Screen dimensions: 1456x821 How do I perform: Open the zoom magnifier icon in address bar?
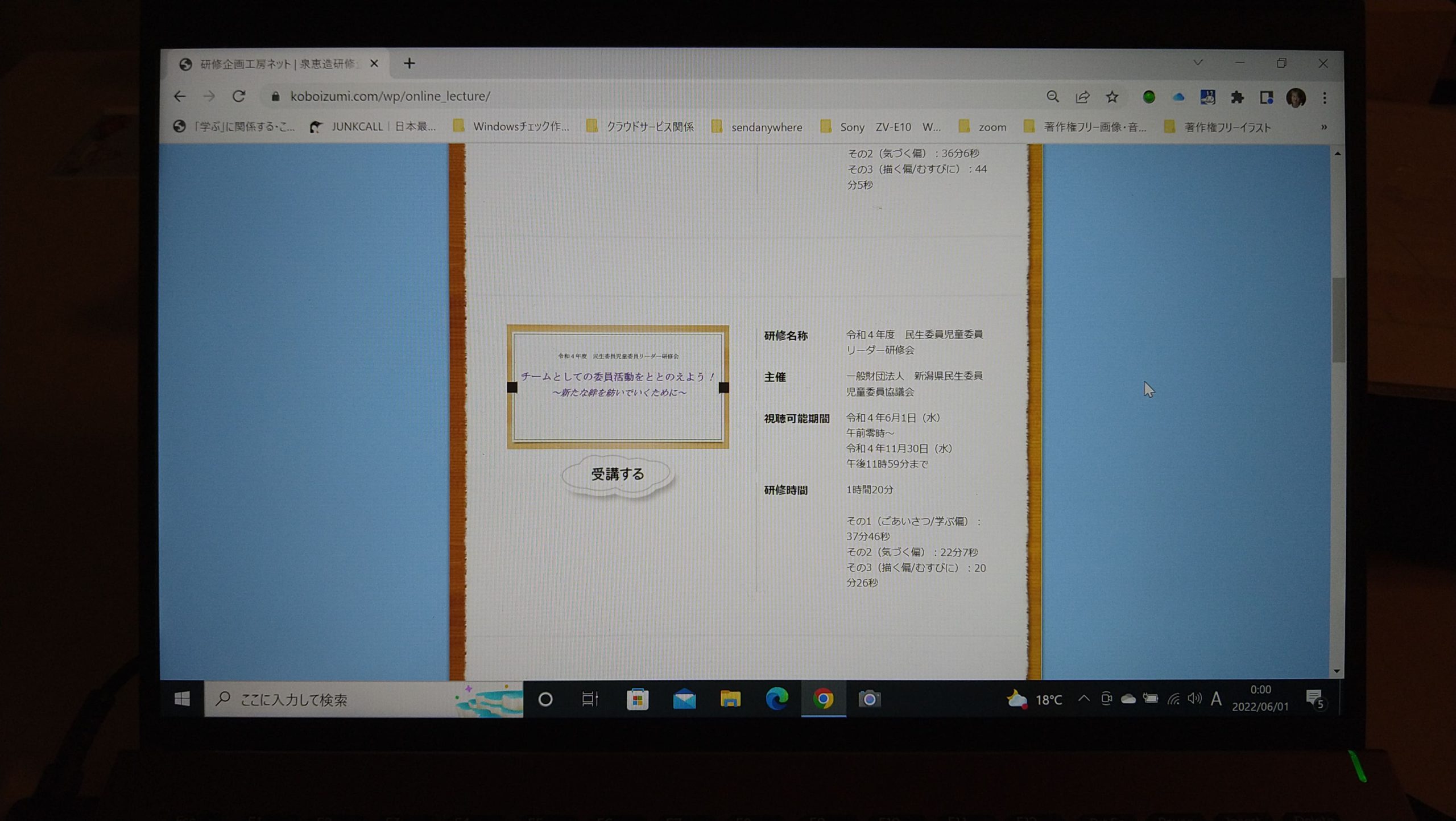coord(1052,97)
